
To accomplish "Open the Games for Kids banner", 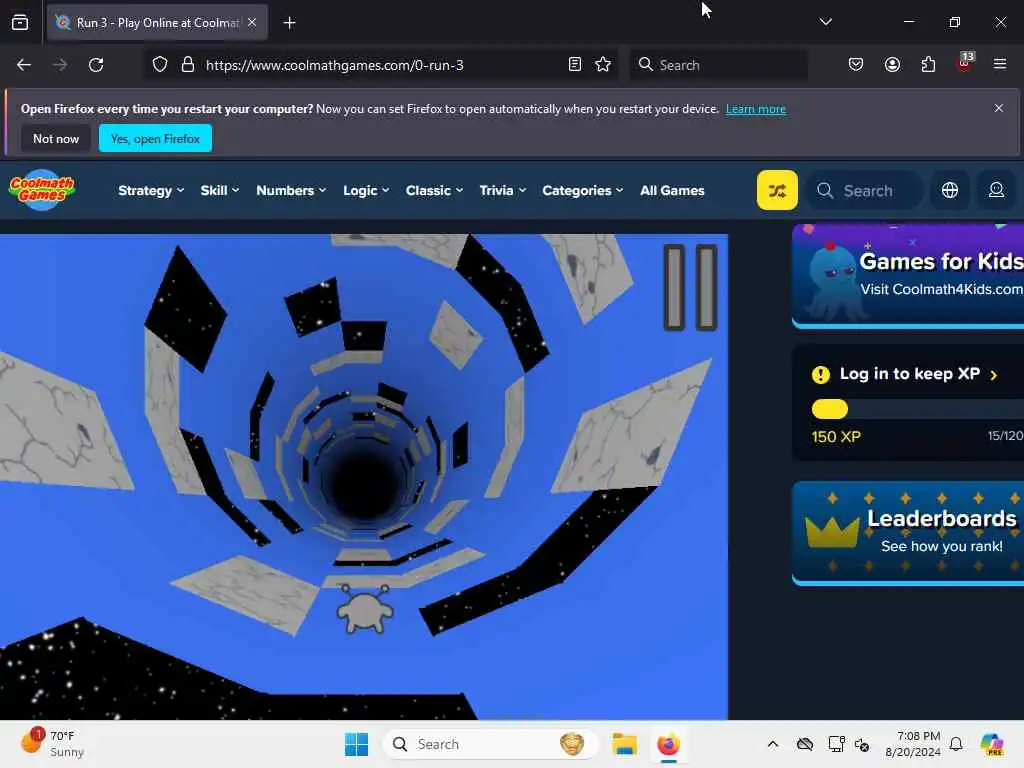I will pos(908,276).
